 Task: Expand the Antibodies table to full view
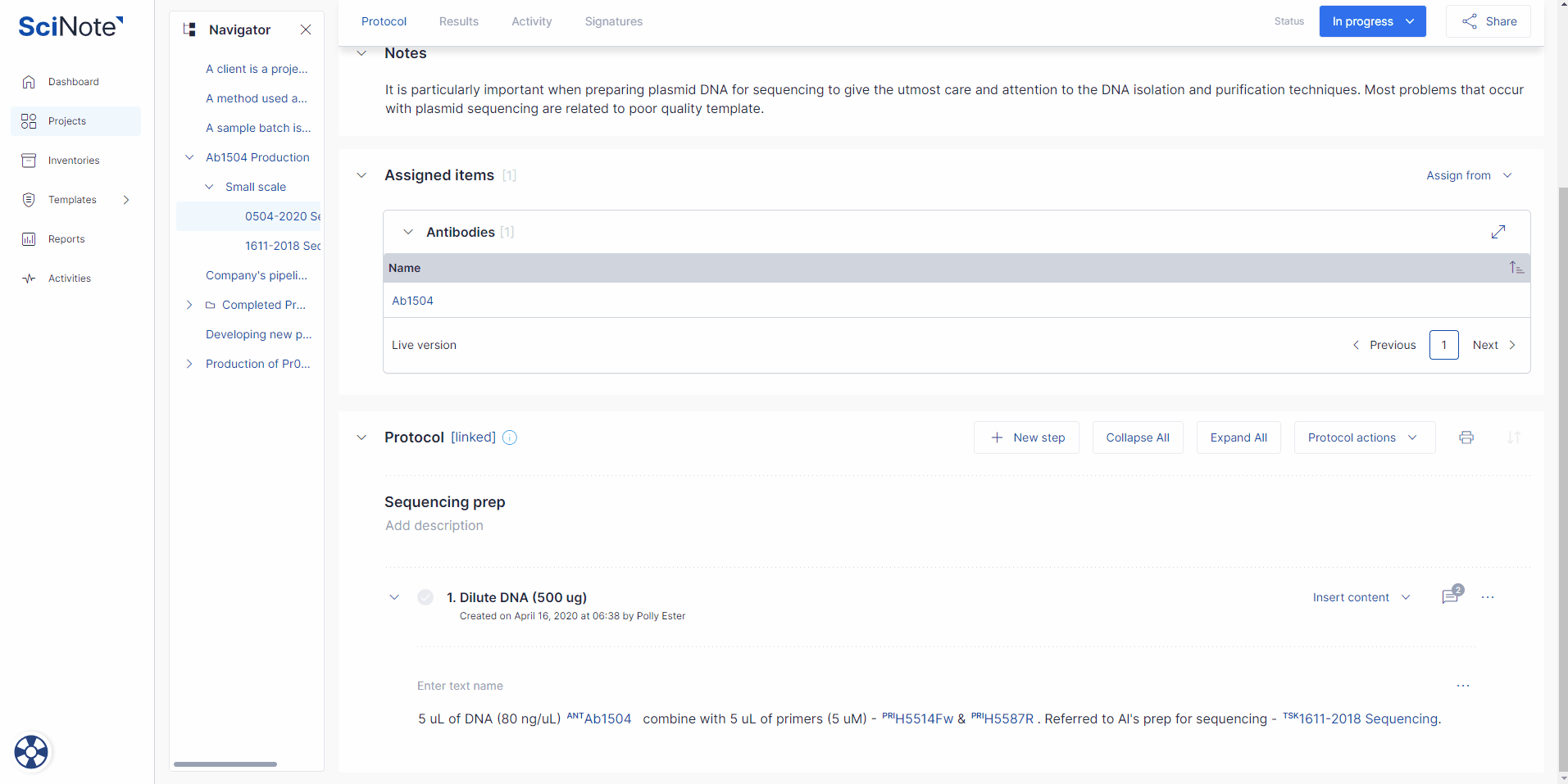click(1498, 232)
